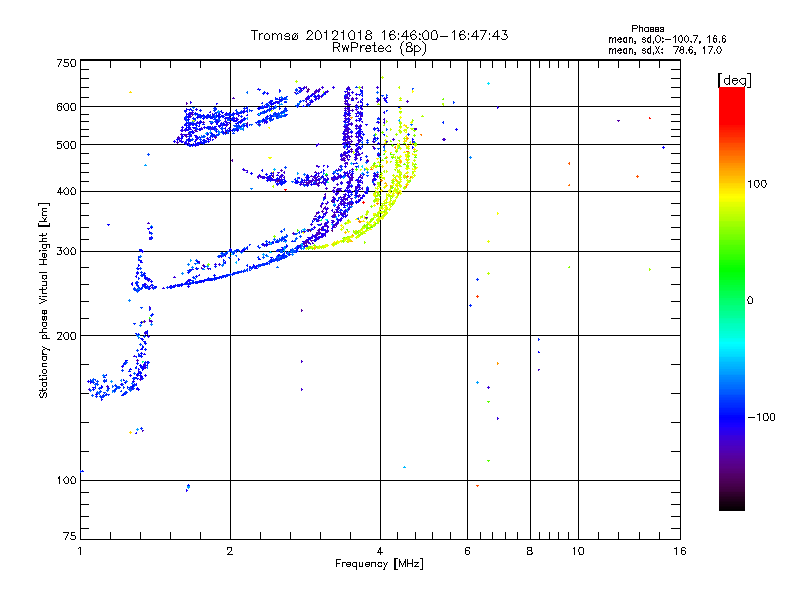
Task: Click the '4' frequency axis label
Action: (380, 551)
